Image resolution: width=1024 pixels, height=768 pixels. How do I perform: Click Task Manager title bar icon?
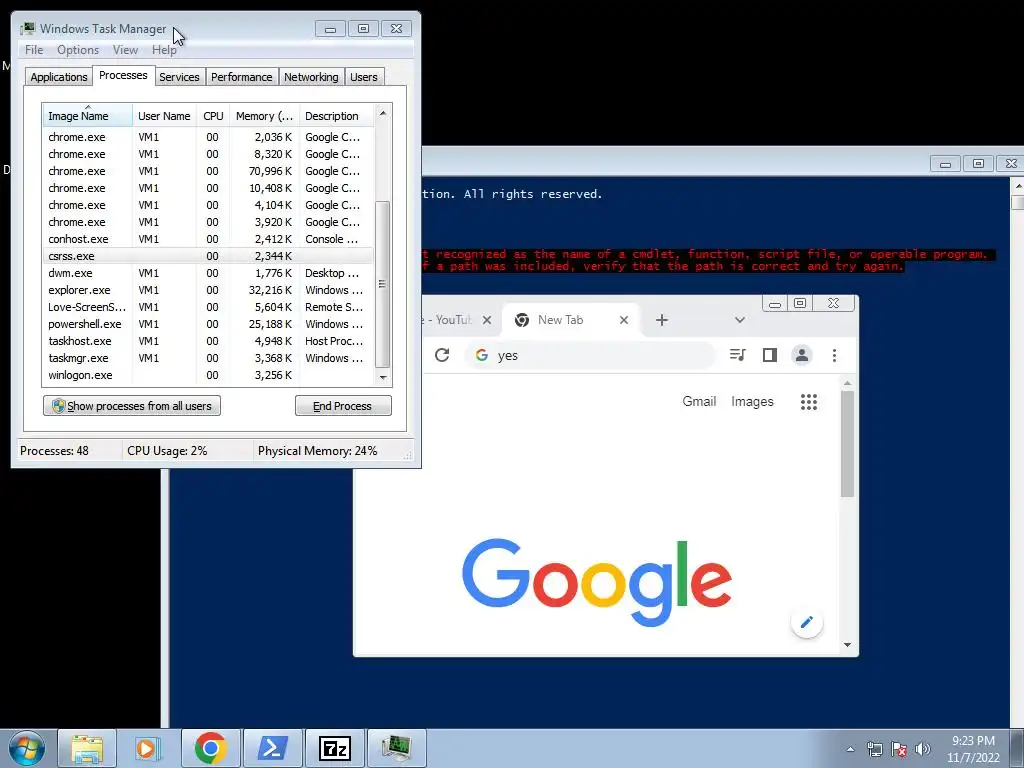coord(27,29)
